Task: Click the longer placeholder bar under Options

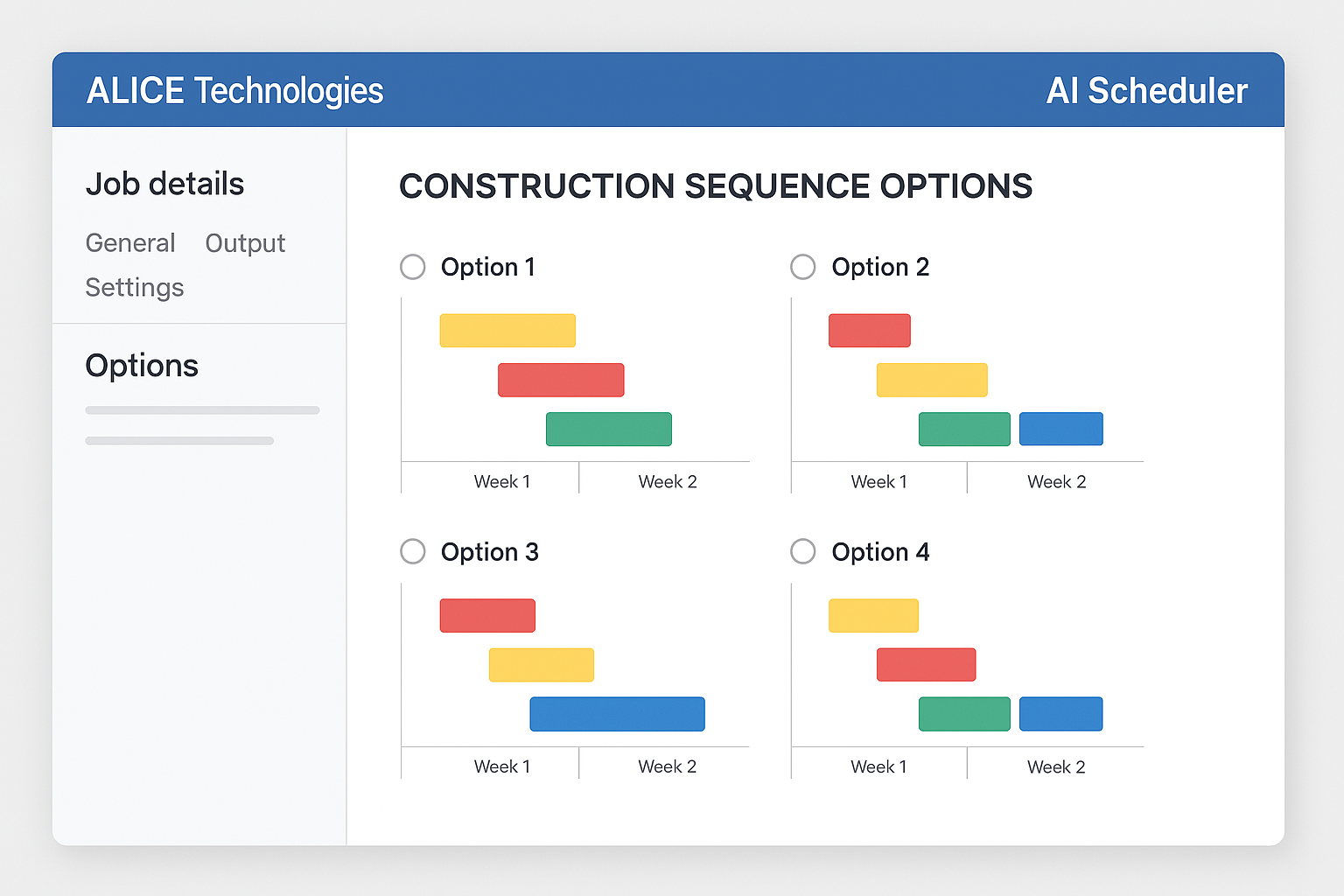Action: [202, 410]
